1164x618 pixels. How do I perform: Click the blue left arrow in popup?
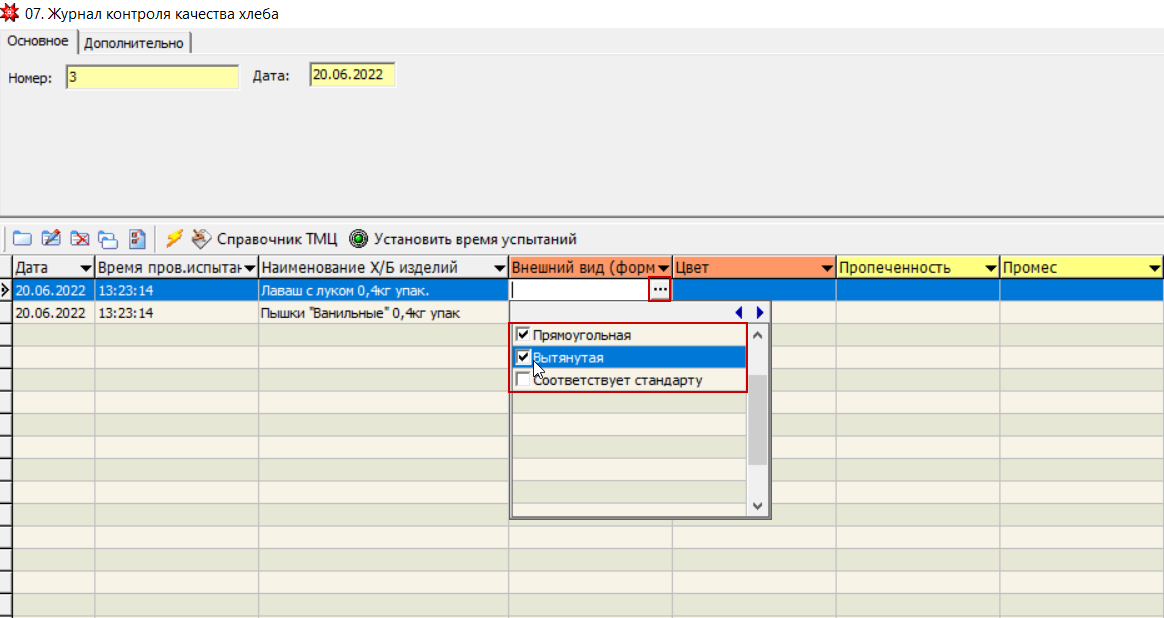pyautogui.click(x=739, y=312)
